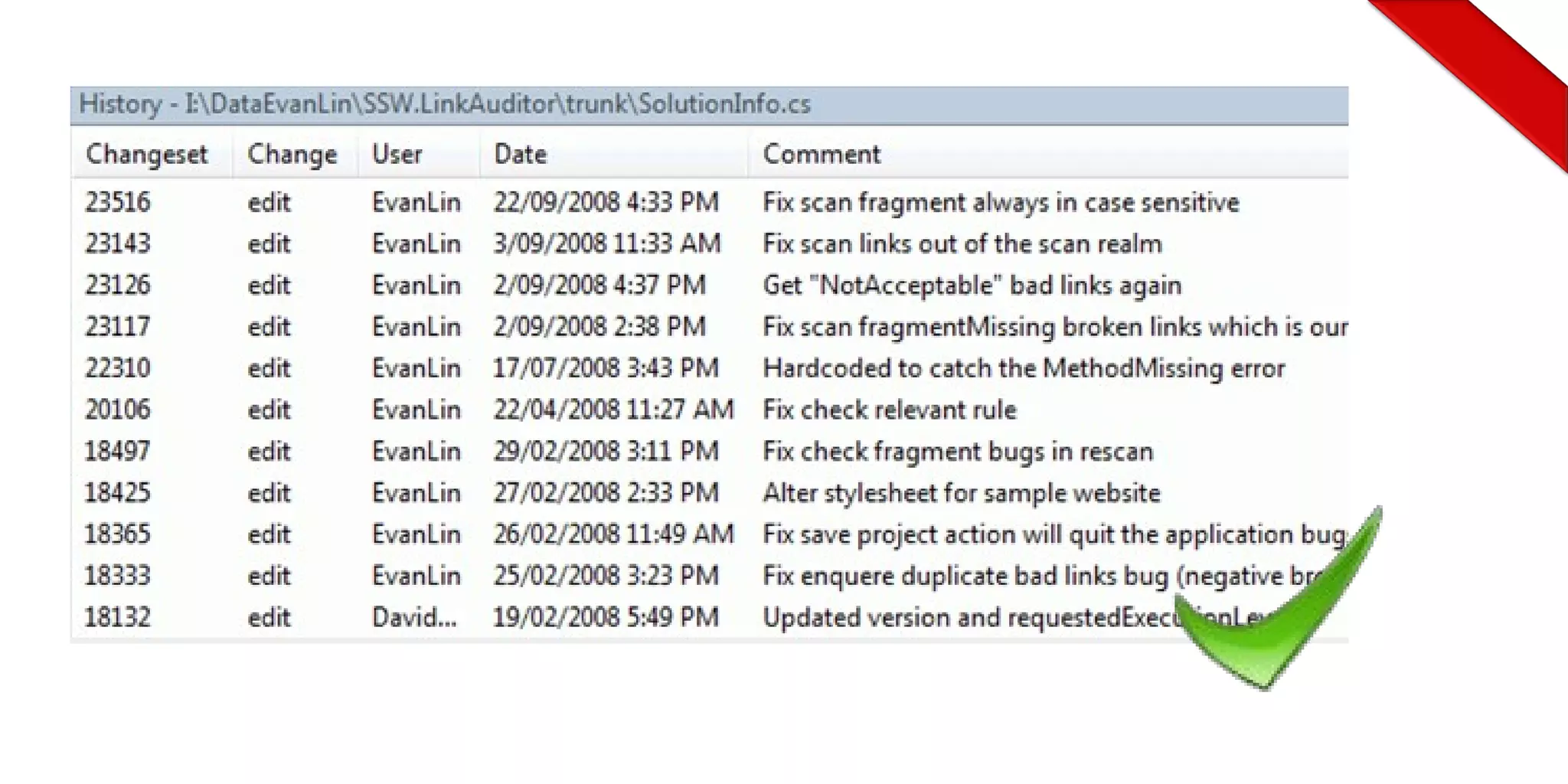Click changeset 23126 entry
The image size is (1568, 784).
(118, 285)
